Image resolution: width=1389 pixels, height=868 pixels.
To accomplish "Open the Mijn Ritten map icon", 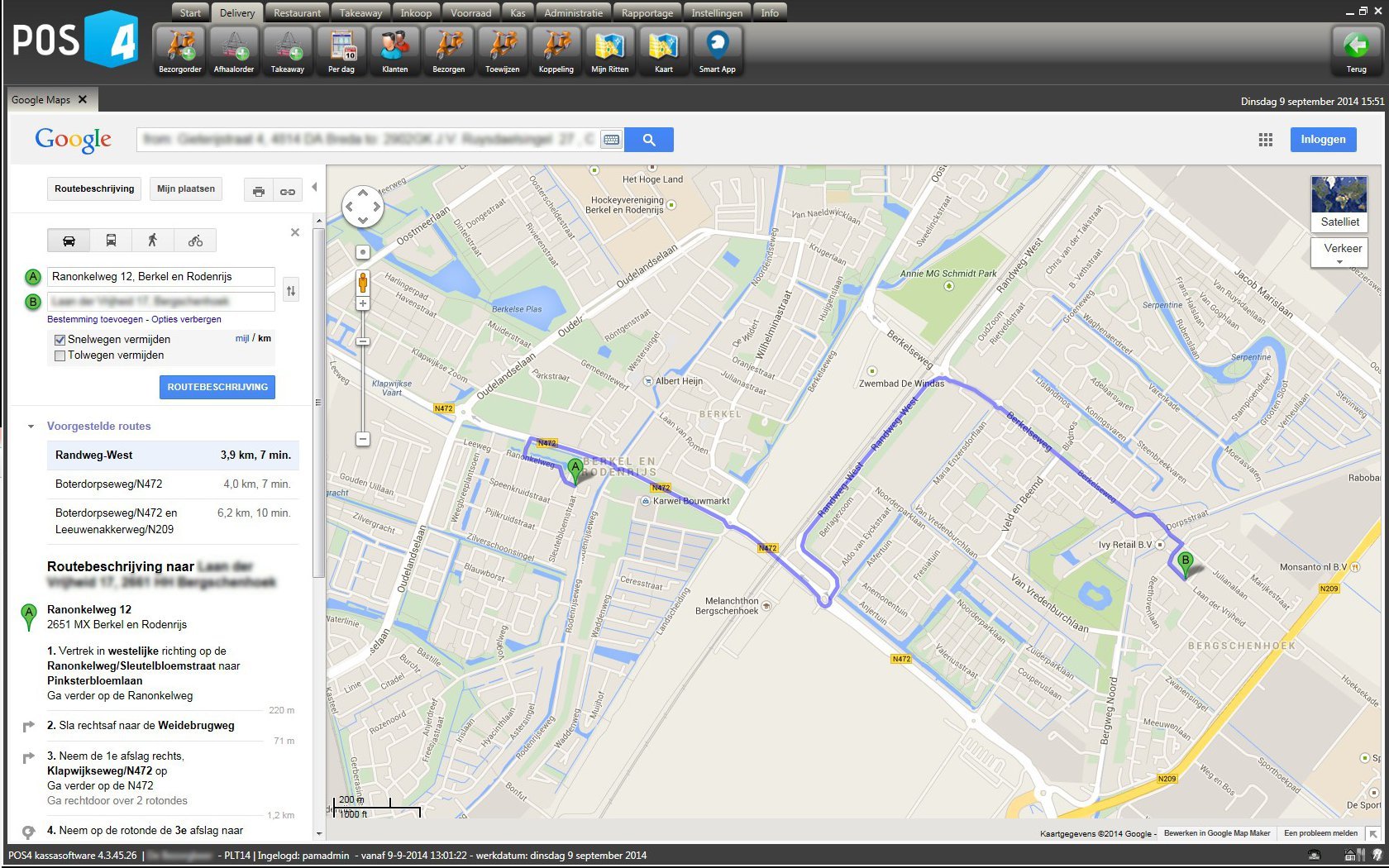I will tap(609, 51).
